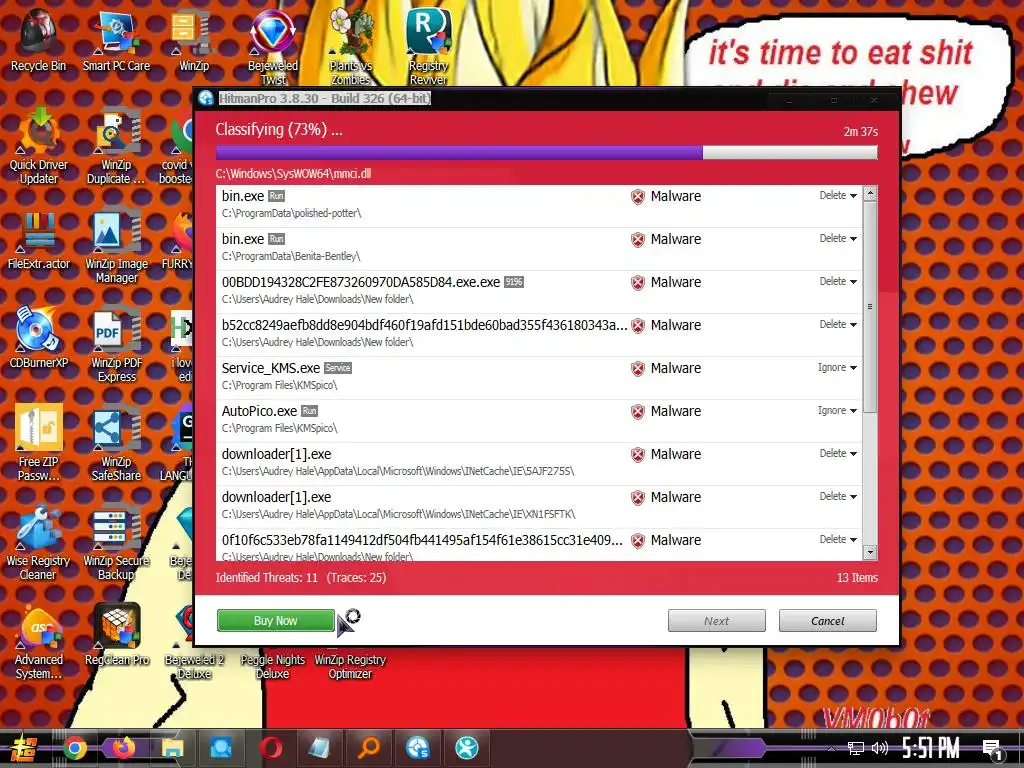Open Delete dropdown for 00BDD194328C2FE873260970DA585D84.exe.exe
This screenshot has height=768, width=1024.
(x=838, y=281)
